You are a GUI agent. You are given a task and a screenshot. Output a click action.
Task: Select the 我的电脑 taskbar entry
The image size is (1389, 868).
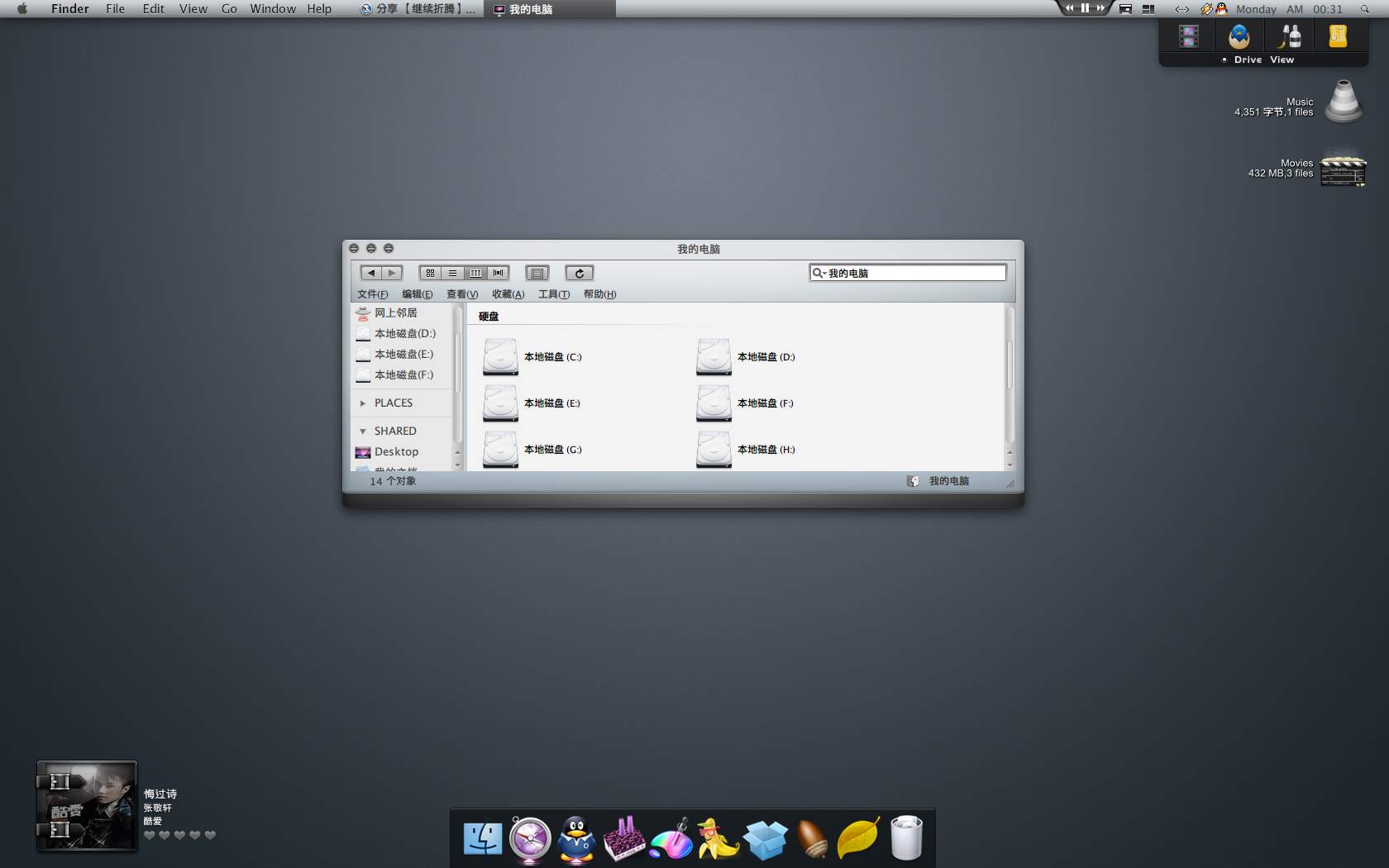550,9
